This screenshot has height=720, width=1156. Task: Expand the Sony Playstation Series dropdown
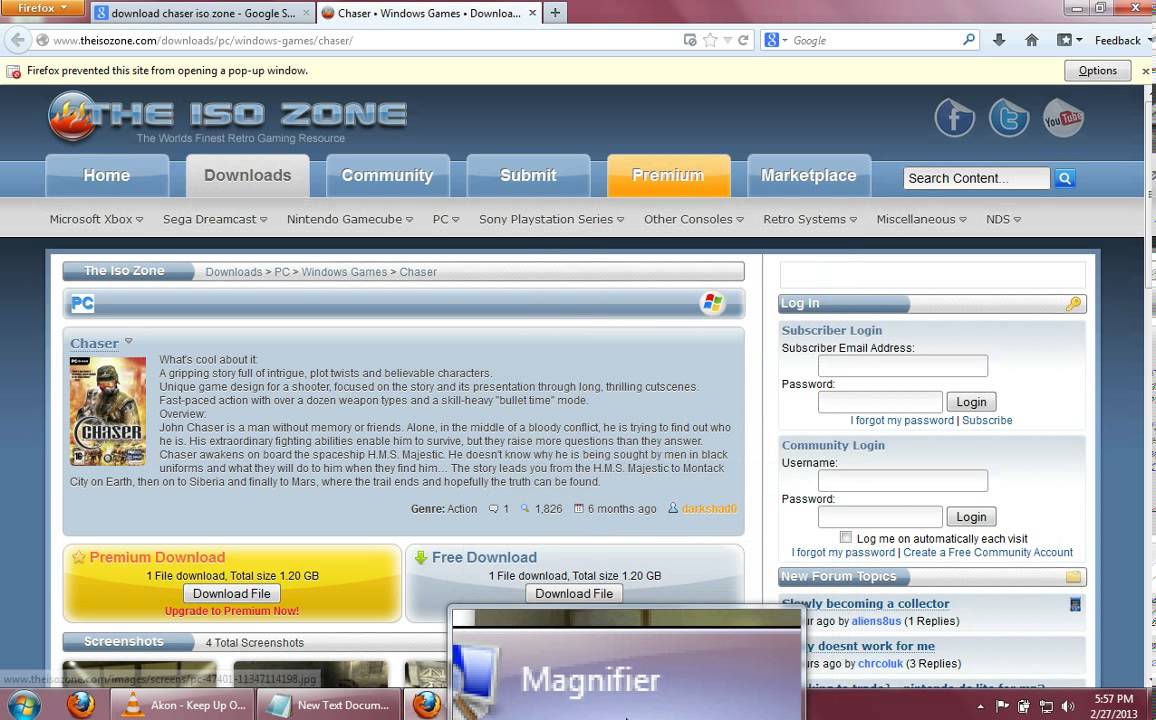click(551, 219)
